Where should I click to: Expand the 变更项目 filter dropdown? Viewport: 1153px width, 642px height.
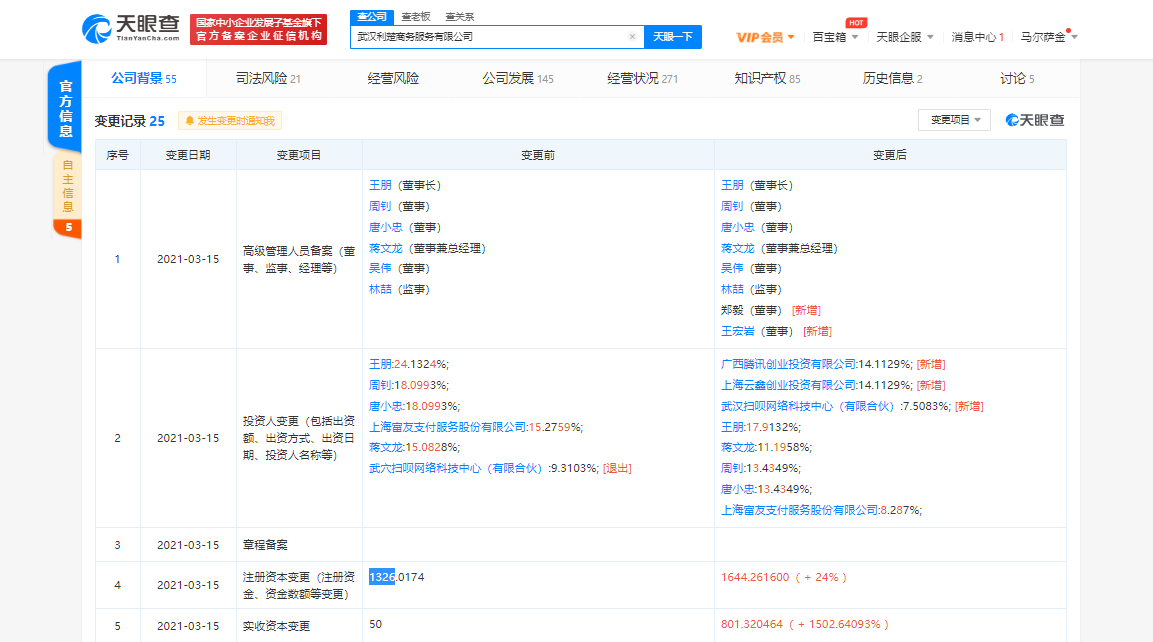[954, 120]
